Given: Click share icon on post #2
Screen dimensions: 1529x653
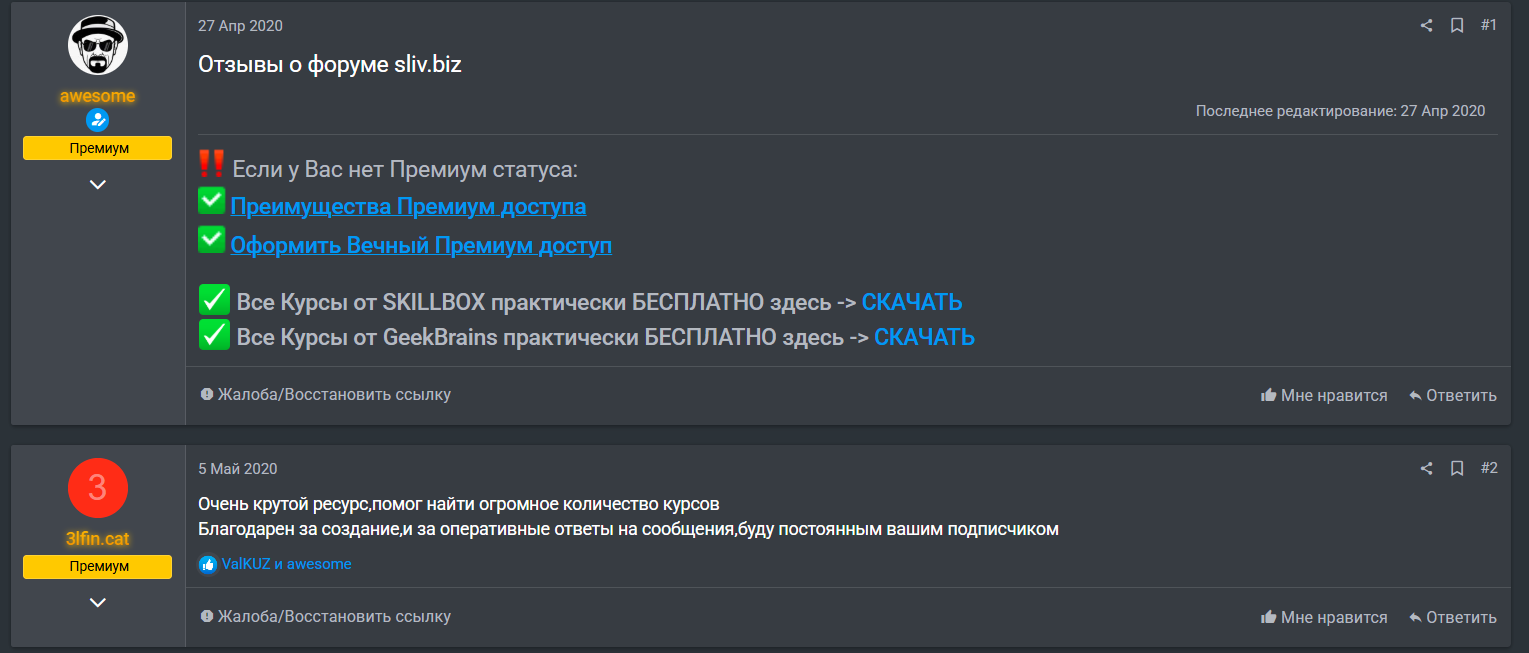Looking at the screenshot, I should (1426, 468).
